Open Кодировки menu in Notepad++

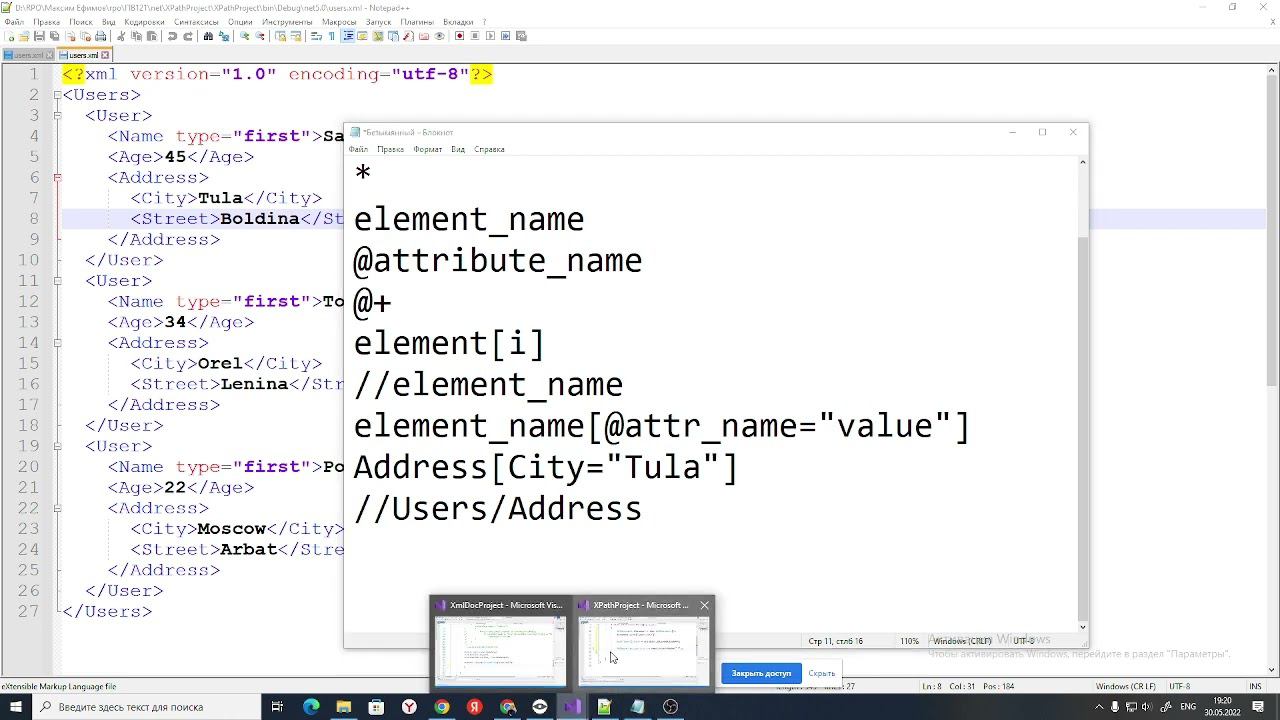pos(145,21)
